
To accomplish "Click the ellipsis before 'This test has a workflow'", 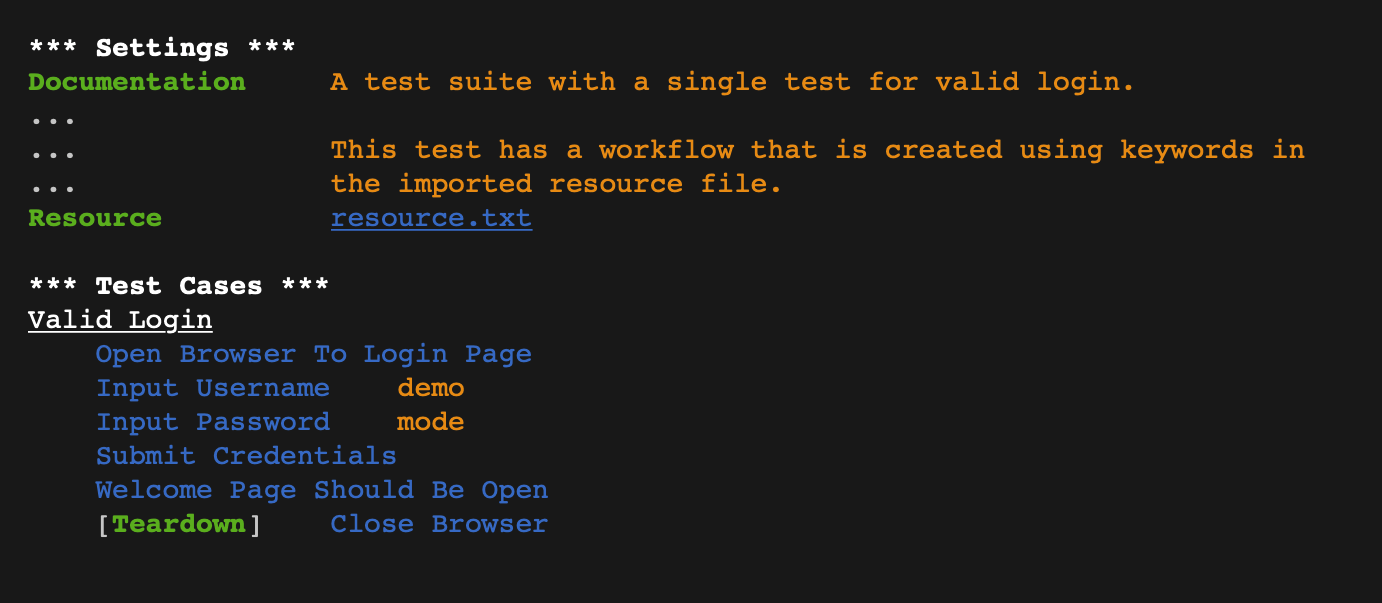I will point(53,154).
